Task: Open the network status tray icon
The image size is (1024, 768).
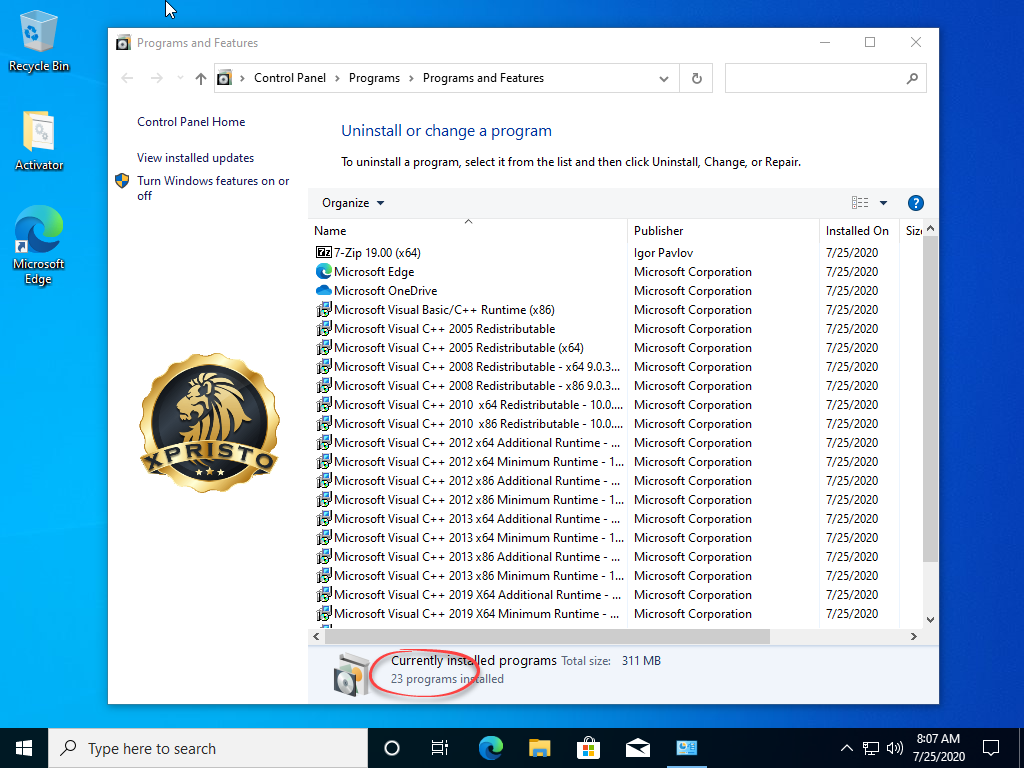Action: (871, 748)
